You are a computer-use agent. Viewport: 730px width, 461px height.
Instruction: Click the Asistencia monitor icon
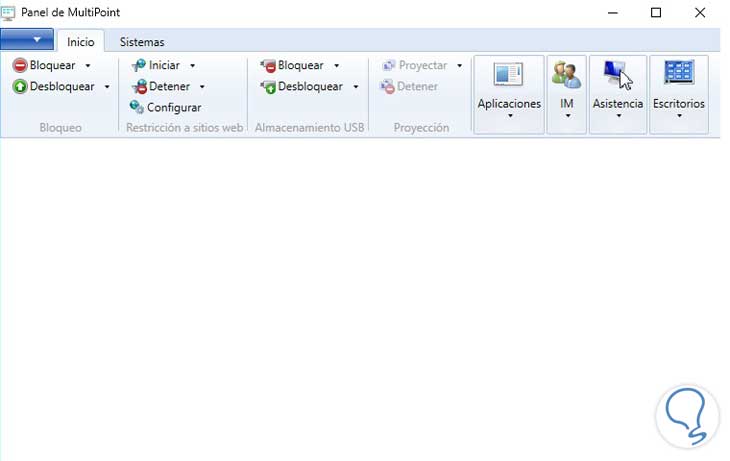tap(617, 74)
